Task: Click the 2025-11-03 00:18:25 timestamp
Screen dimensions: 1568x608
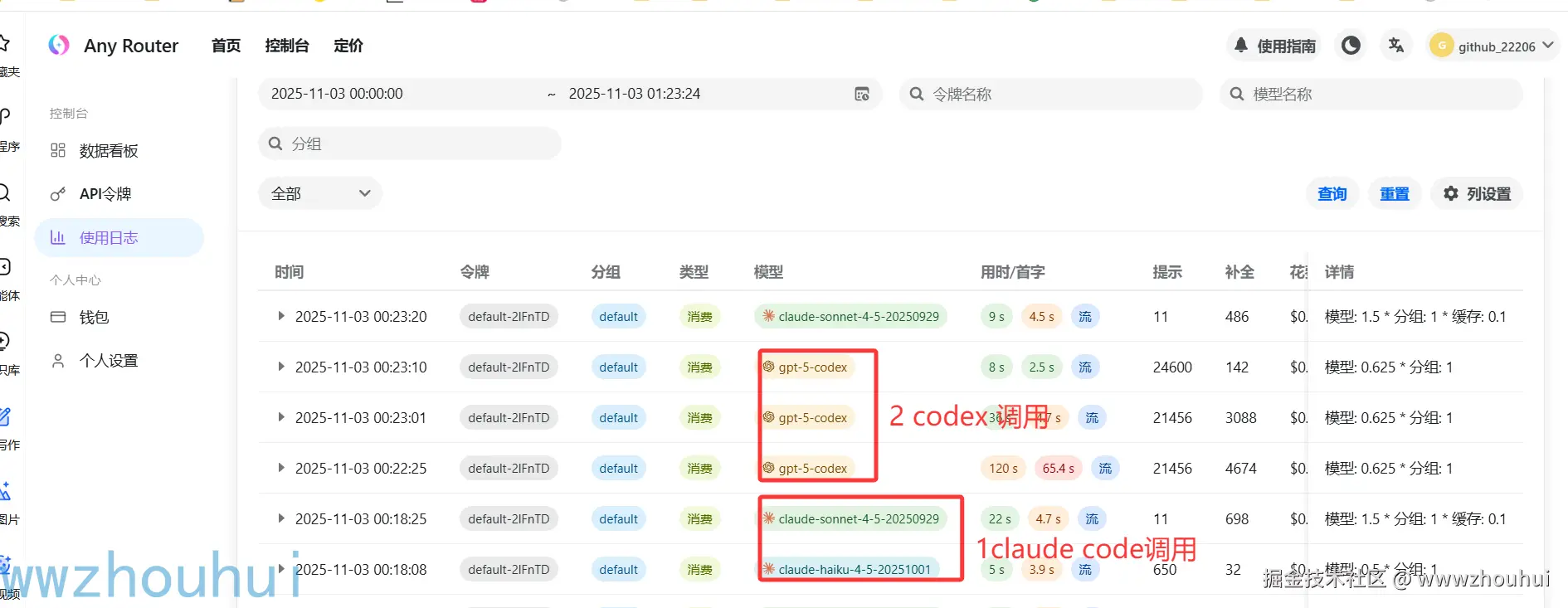Action: (x=361, y=518)
